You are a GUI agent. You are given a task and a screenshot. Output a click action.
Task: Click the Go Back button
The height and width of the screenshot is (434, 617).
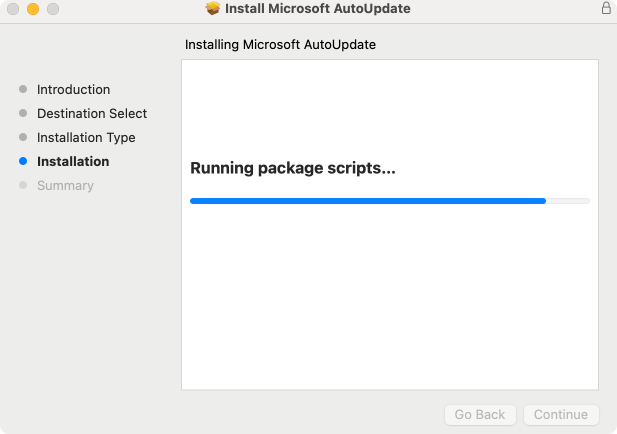coord(480,415)
